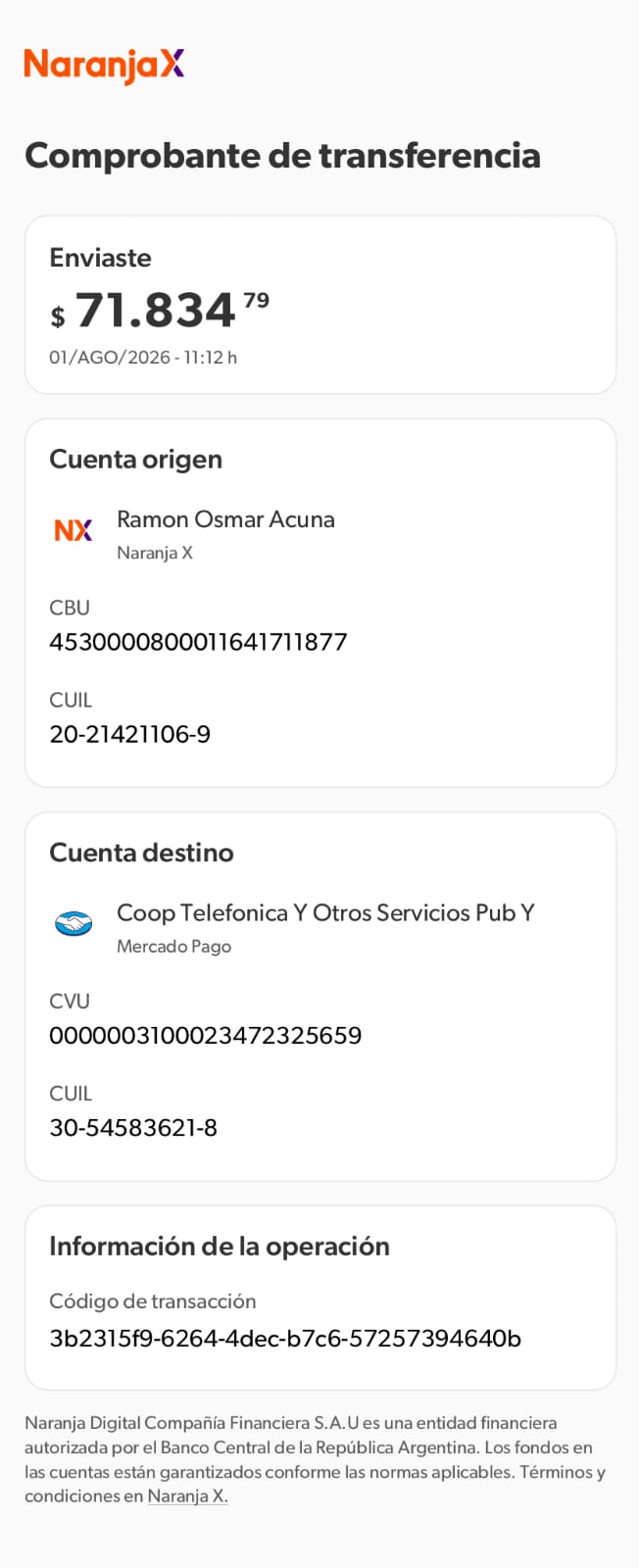Click the Mercado Pago label under destination name
The height and width of the screenshot is (1568, 639).
(173, 946)
